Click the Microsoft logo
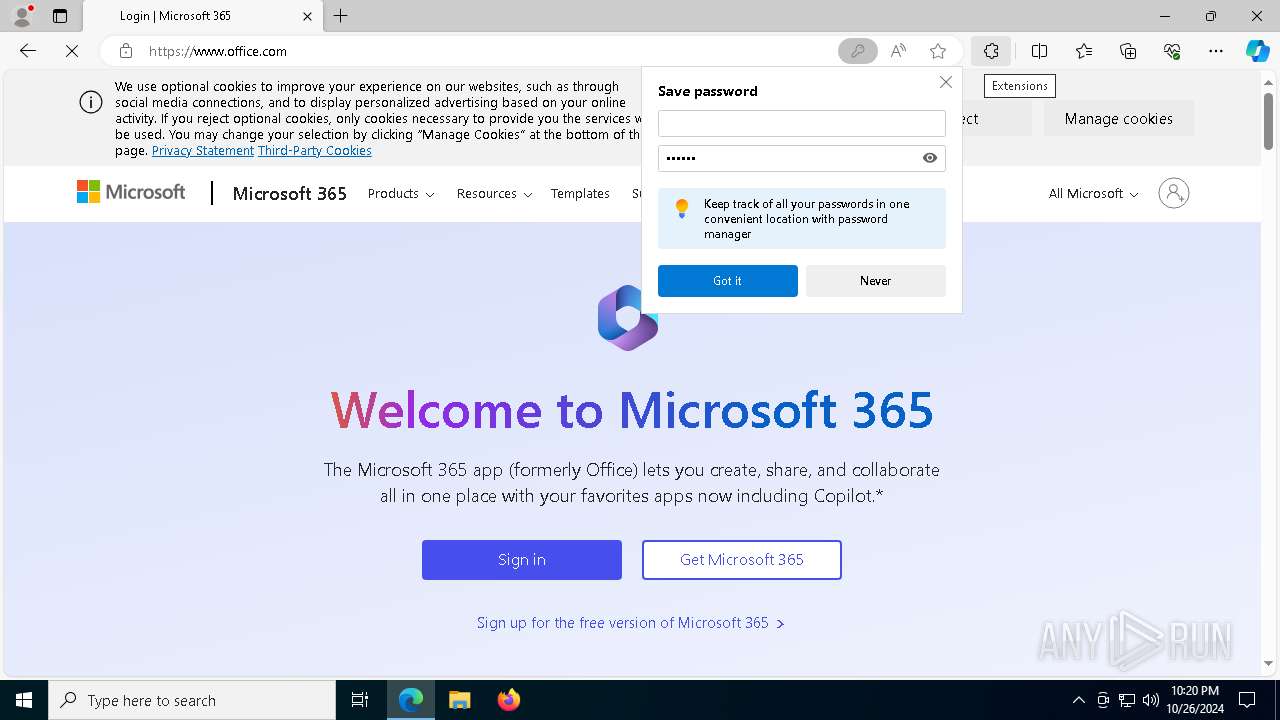This screenshot has height=720, width=1280. pyautogui.click(x=131, y=192)
